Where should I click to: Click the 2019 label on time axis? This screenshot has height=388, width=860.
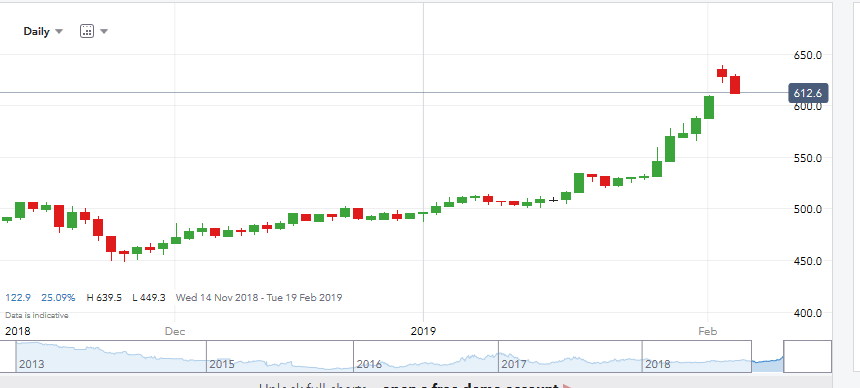423,331
